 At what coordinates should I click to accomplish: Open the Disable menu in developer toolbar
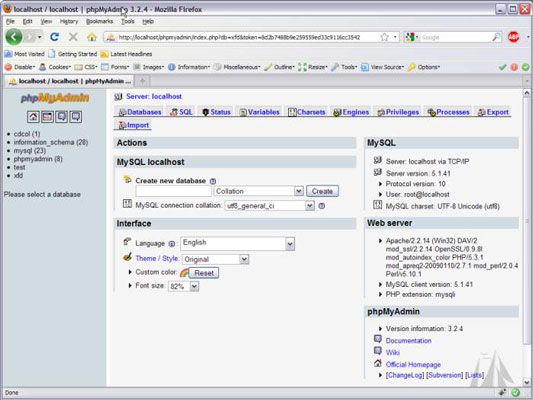click(20, 67)
